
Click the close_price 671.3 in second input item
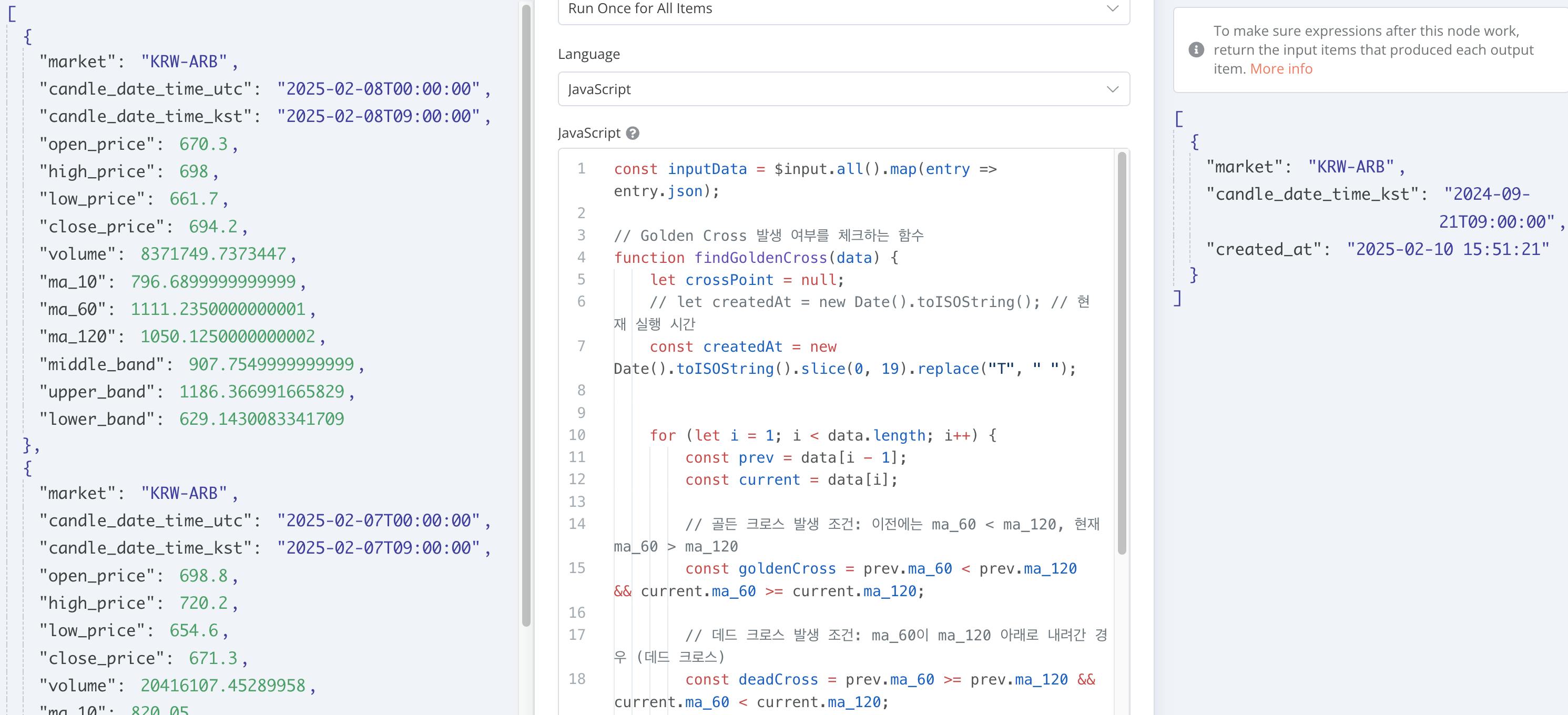tap(212, 658)
